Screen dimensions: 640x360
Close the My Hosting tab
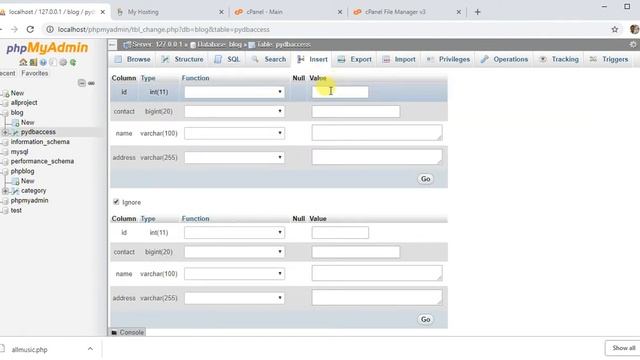(x=221, y=12)
